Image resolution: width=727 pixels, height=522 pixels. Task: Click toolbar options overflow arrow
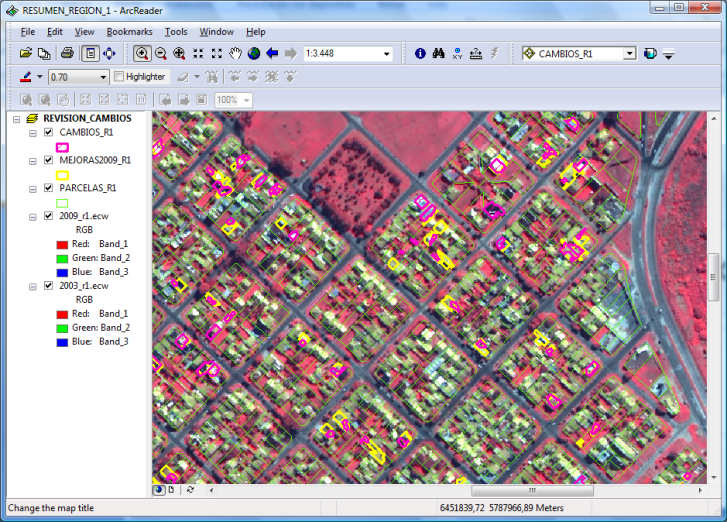pyautogui.click(x=668, y=54)
